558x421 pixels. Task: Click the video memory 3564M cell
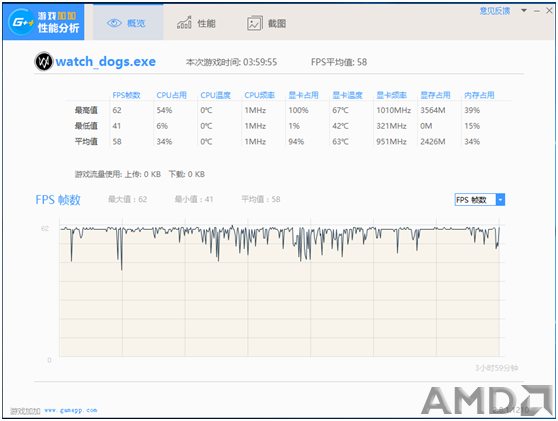pyautogui.click(x=433, y=110)
